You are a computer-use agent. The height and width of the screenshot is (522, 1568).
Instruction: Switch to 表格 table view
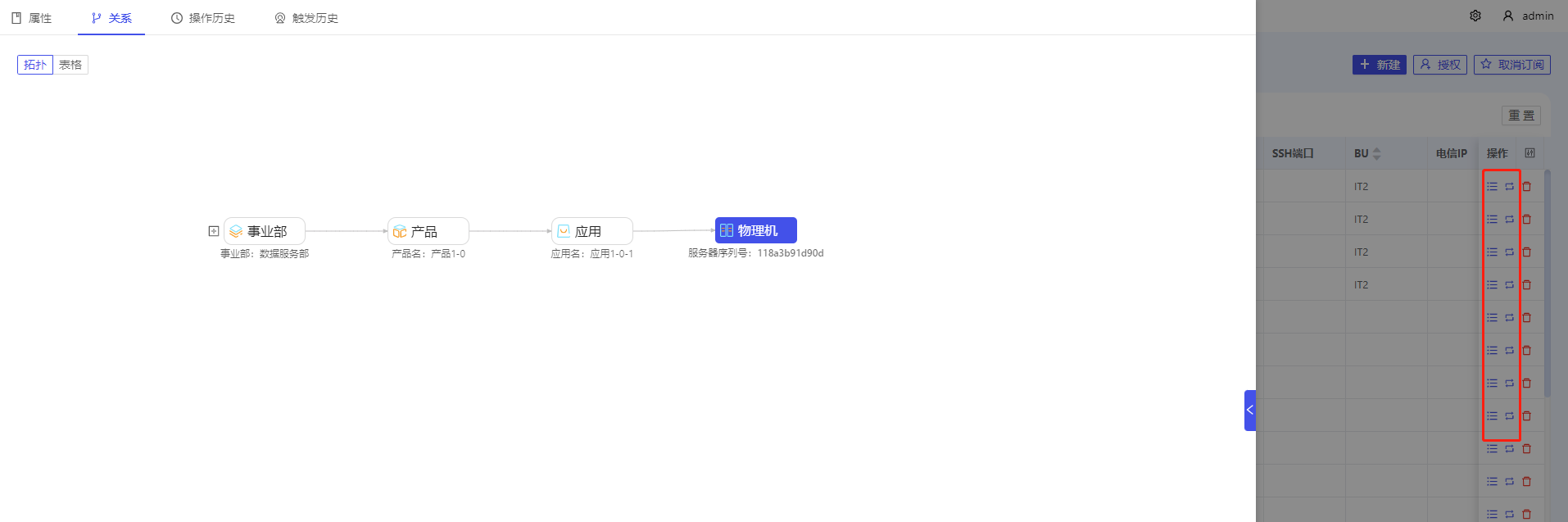coord(70,65)
